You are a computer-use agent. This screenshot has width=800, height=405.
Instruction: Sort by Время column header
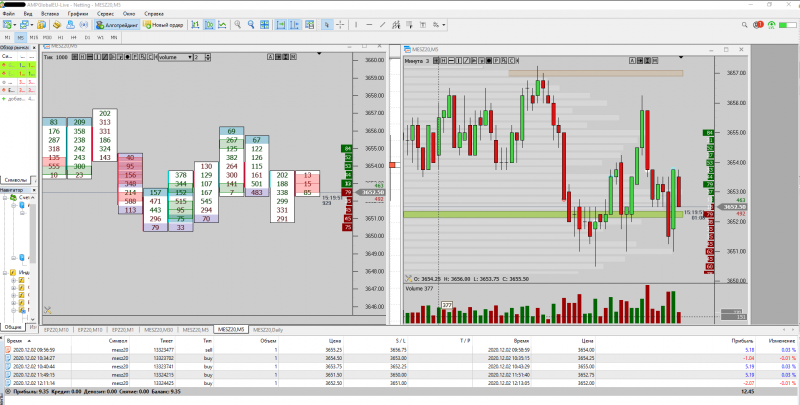[15, 340]
